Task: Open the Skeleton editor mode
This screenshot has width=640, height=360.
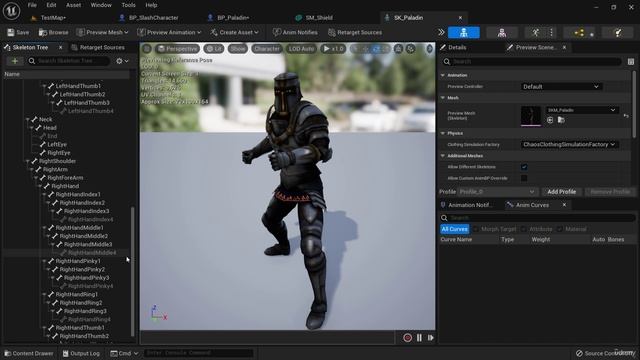Action: click(464, 33)
